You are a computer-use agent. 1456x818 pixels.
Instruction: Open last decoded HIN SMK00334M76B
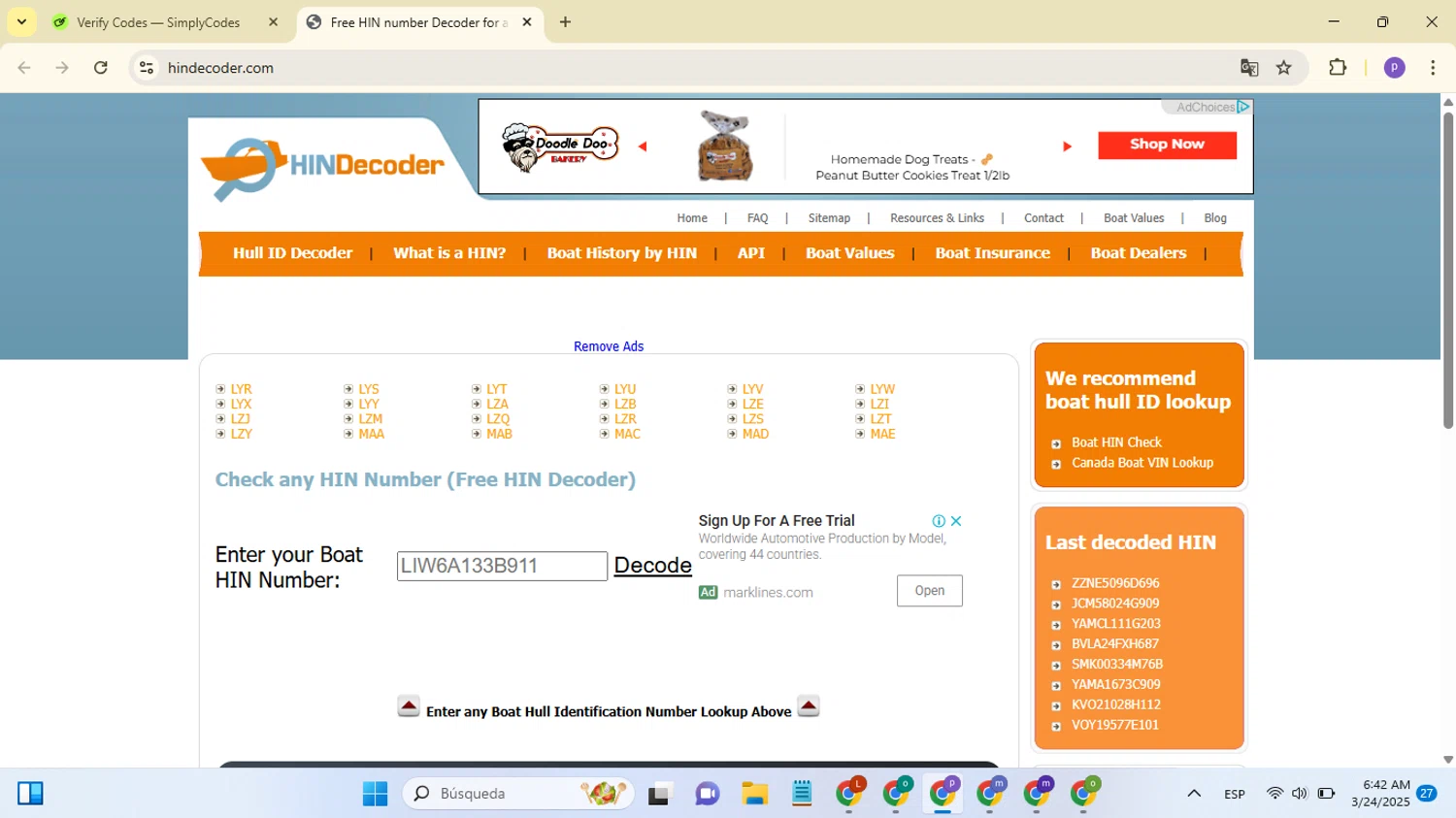pyautogui.click(x=1117, y=665)
